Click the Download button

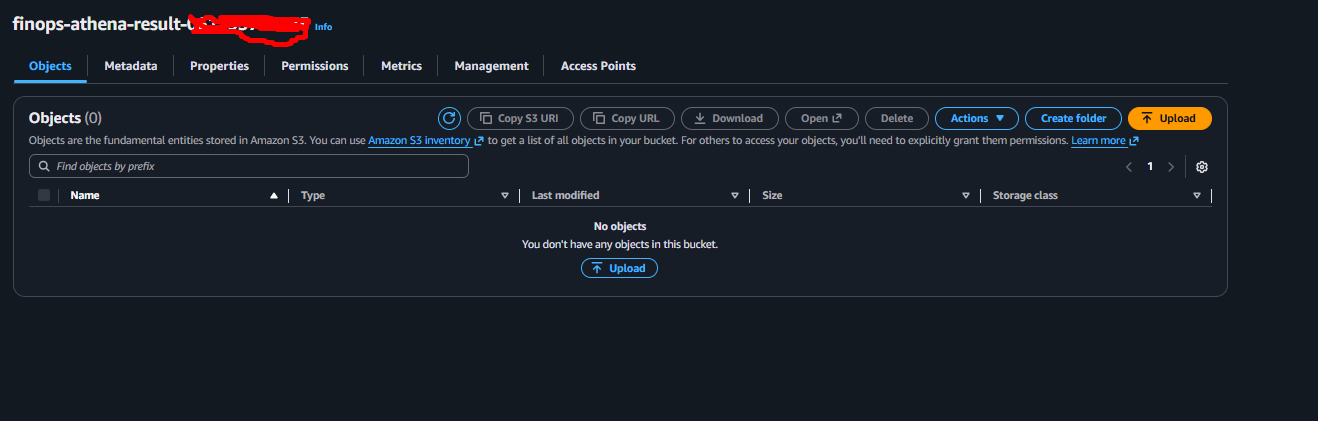pos(729,118)
